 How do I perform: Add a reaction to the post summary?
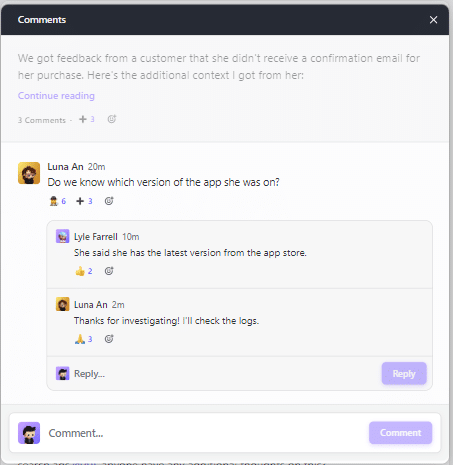click(x=112, y=119)
